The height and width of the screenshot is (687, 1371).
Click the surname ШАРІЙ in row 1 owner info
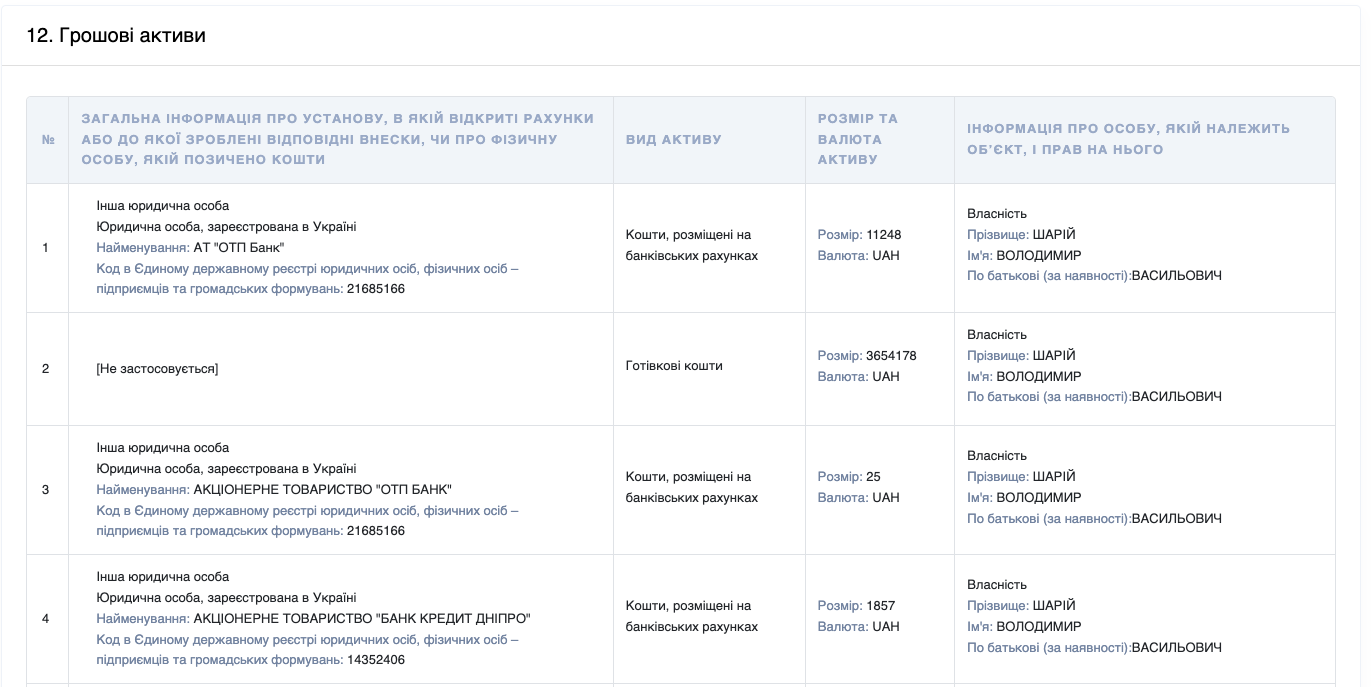[1054, 235]
